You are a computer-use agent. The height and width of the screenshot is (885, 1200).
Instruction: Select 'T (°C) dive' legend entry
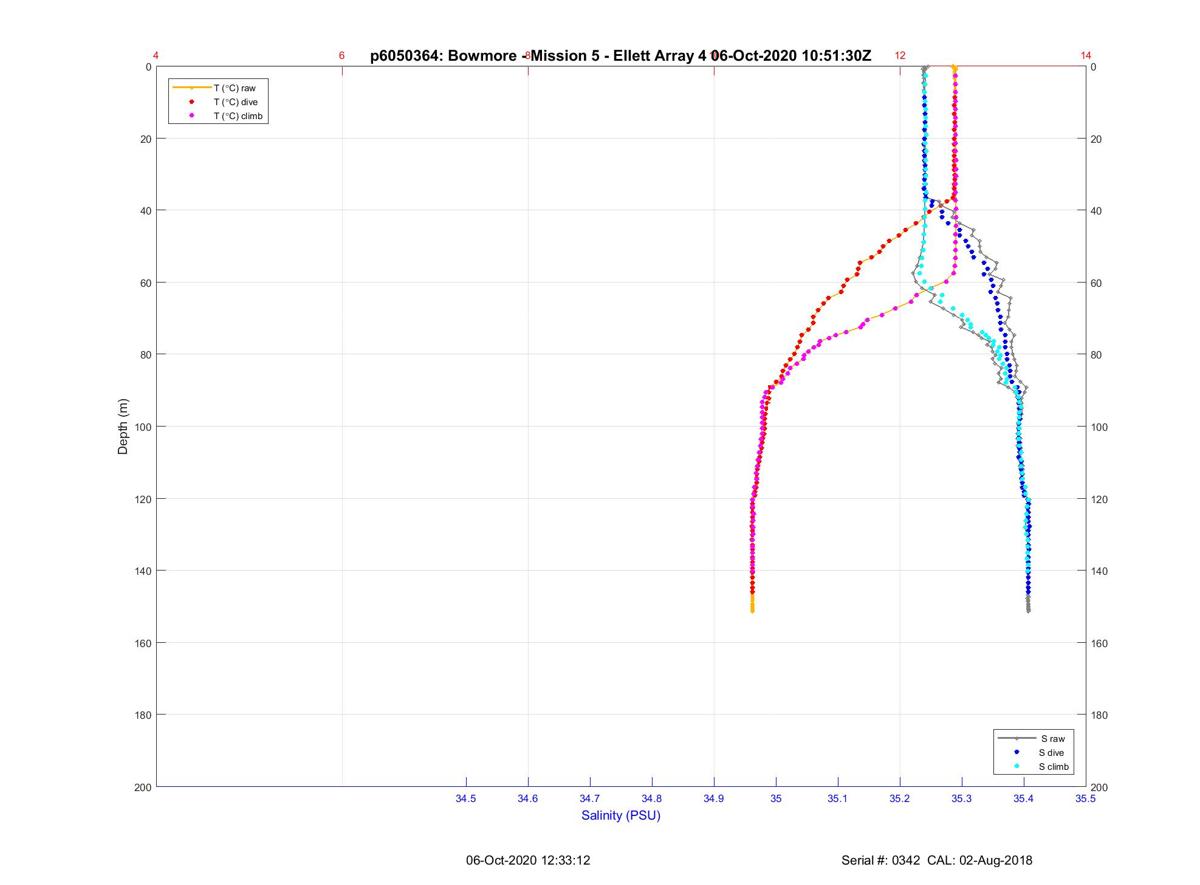pyautogui.click(x=235, y=102)
